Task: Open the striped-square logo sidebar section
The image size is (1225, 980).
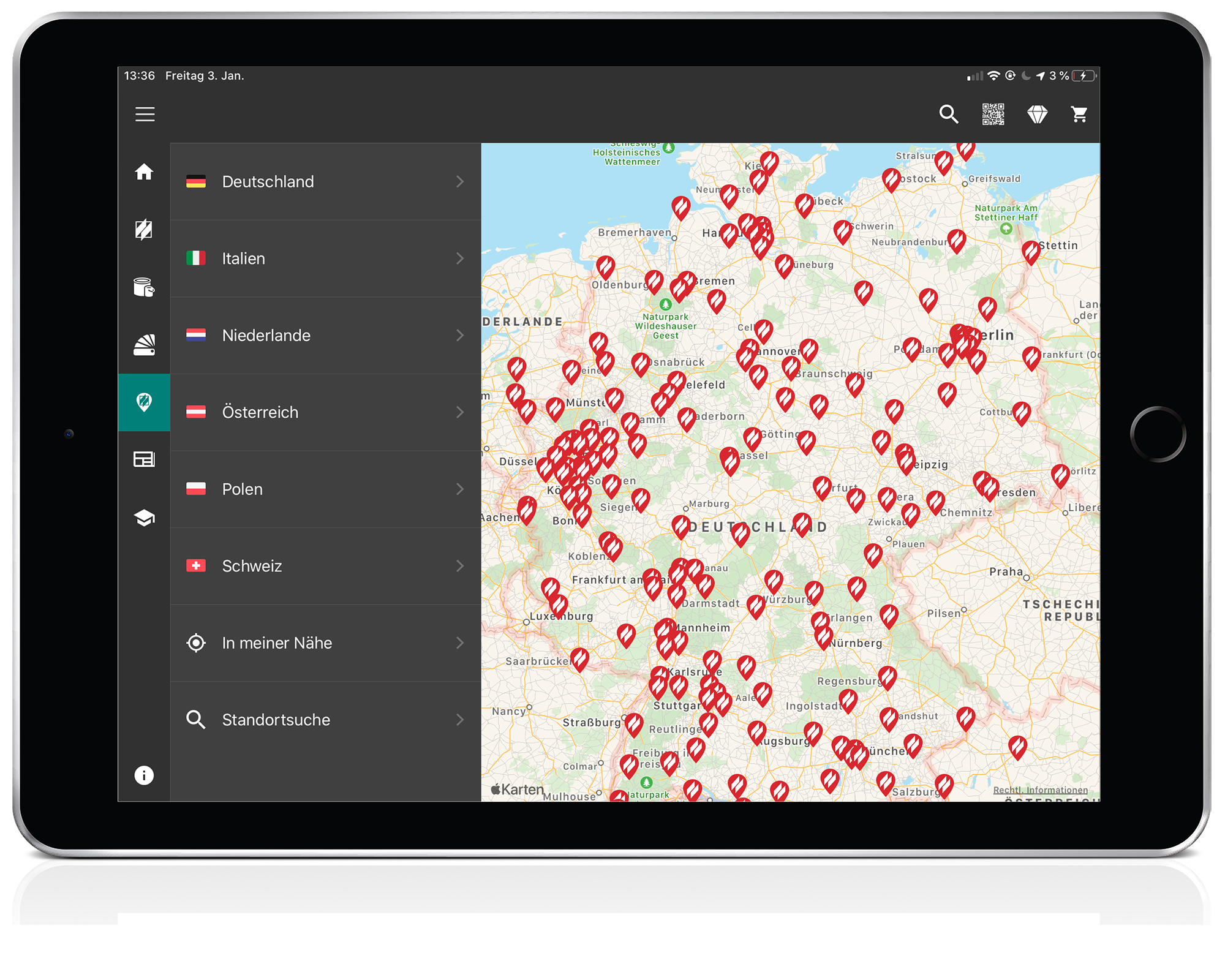Action: click(144, 229)
